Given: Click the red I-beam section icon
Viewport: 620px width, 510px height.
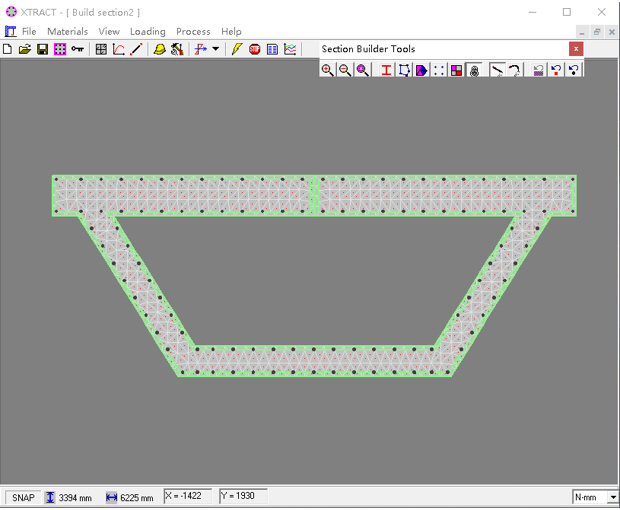Looking at the screenshot, I should [386, 70].
